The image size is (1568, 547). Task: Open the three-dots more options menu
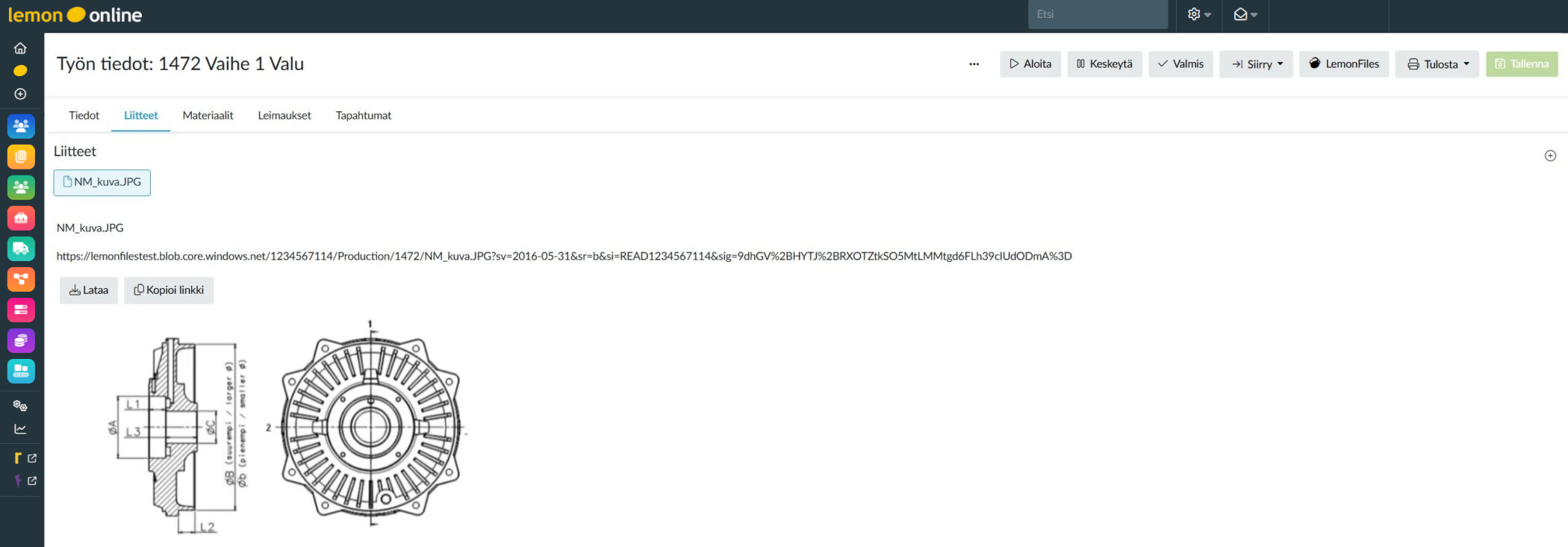(x=974, y=64)
